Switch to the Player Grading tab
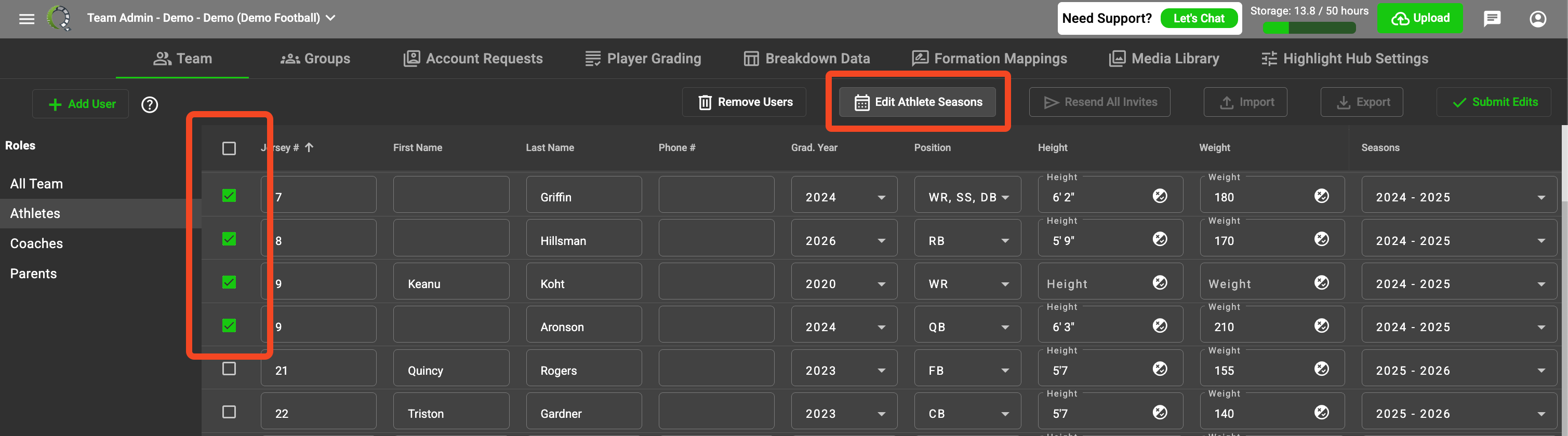 (643, 58)
